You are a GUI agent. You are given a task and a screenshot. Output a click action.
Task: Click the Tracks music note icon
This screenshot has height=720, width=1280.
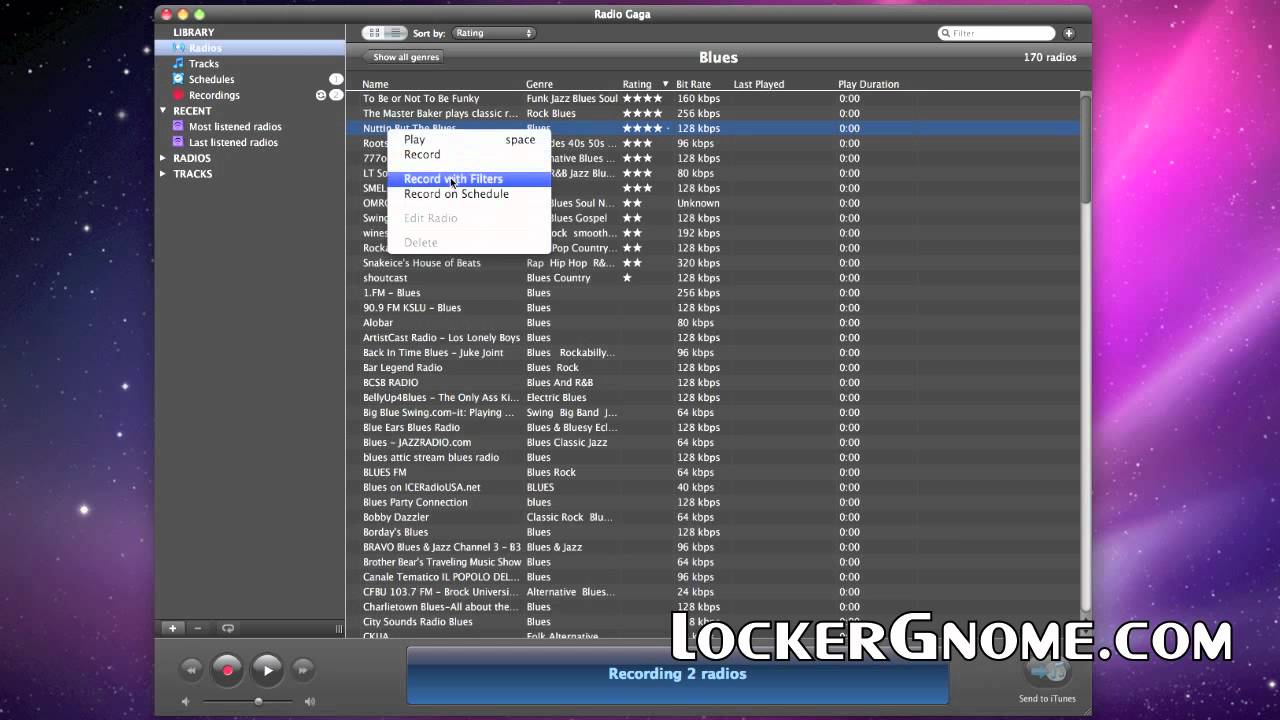[178, 63]
